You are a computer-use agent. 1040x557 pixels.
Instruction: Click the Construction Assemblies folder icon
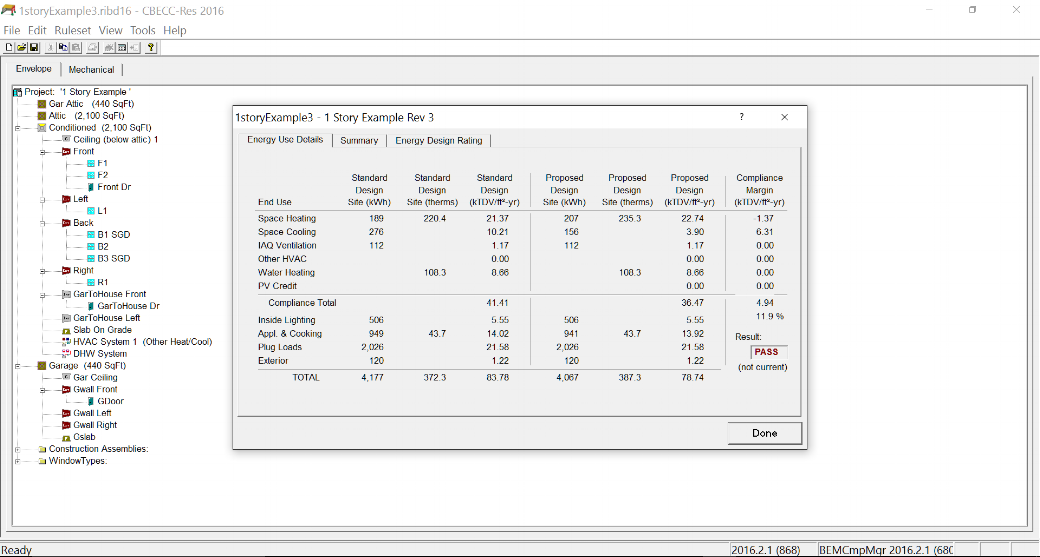[x=42, y=449]
